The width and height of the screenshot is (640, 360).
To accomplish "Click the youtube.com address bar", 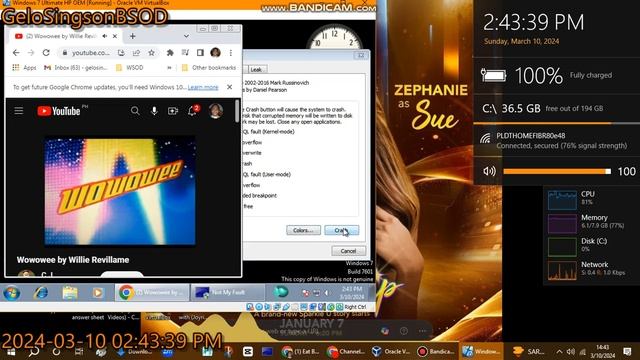I will pos(90,53).
